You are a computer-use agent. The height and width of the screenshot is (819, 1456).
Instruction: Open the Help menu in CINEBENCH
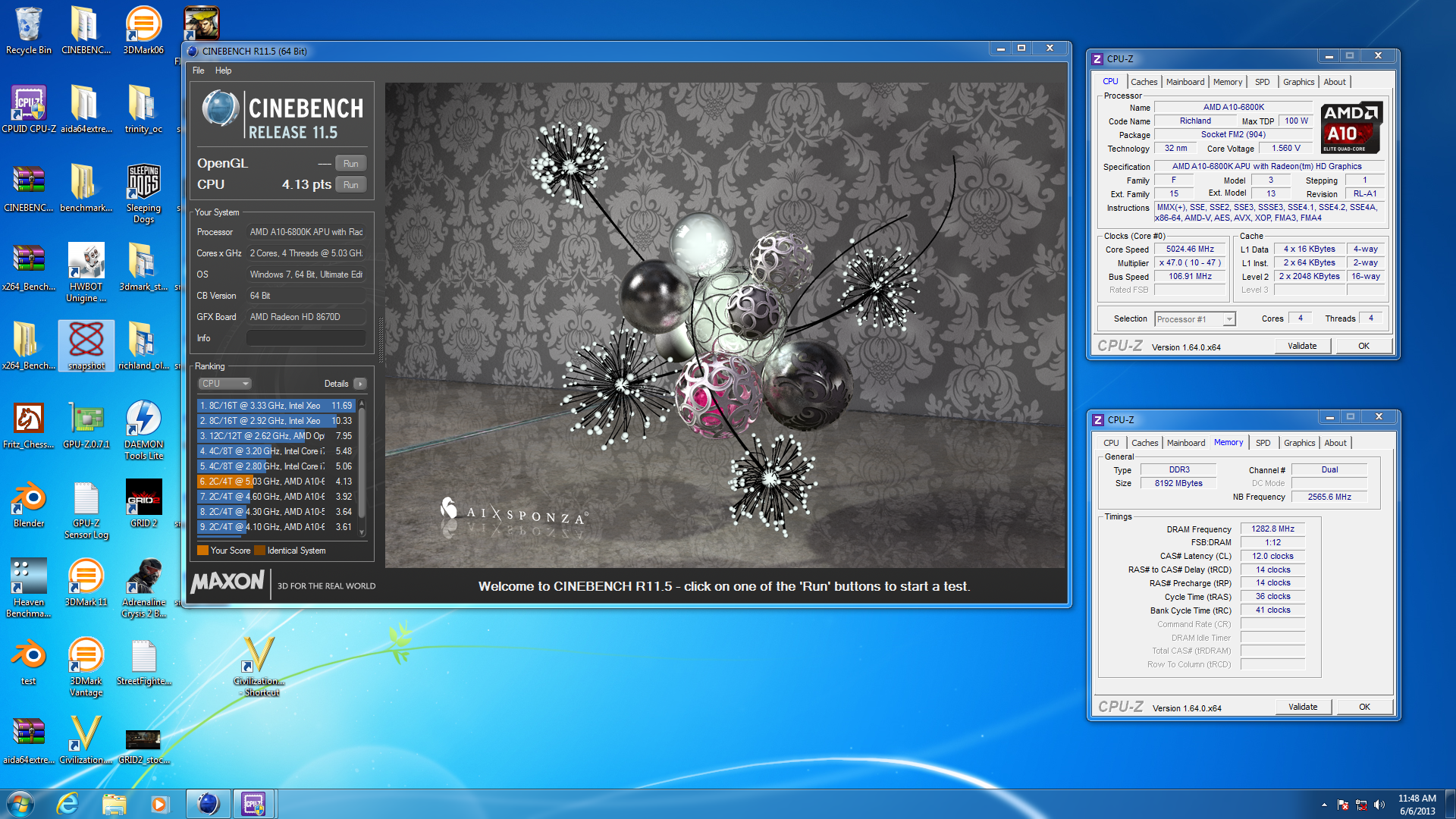coord(223,71)
